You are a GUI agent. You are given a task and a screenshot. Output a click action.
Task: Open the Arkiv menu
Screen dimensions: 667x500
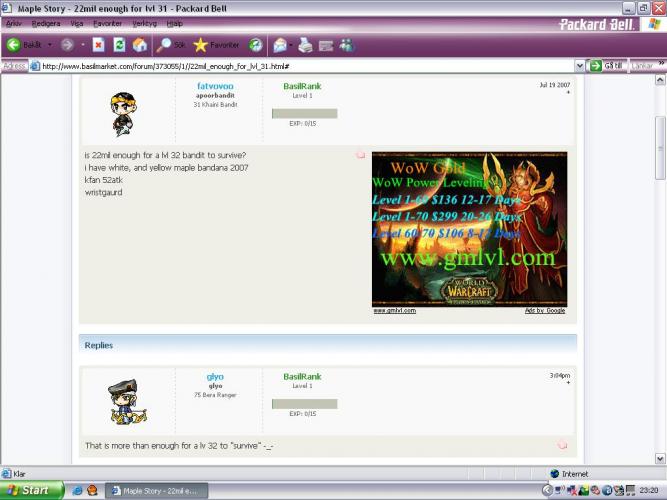click(x=14, y=24)
